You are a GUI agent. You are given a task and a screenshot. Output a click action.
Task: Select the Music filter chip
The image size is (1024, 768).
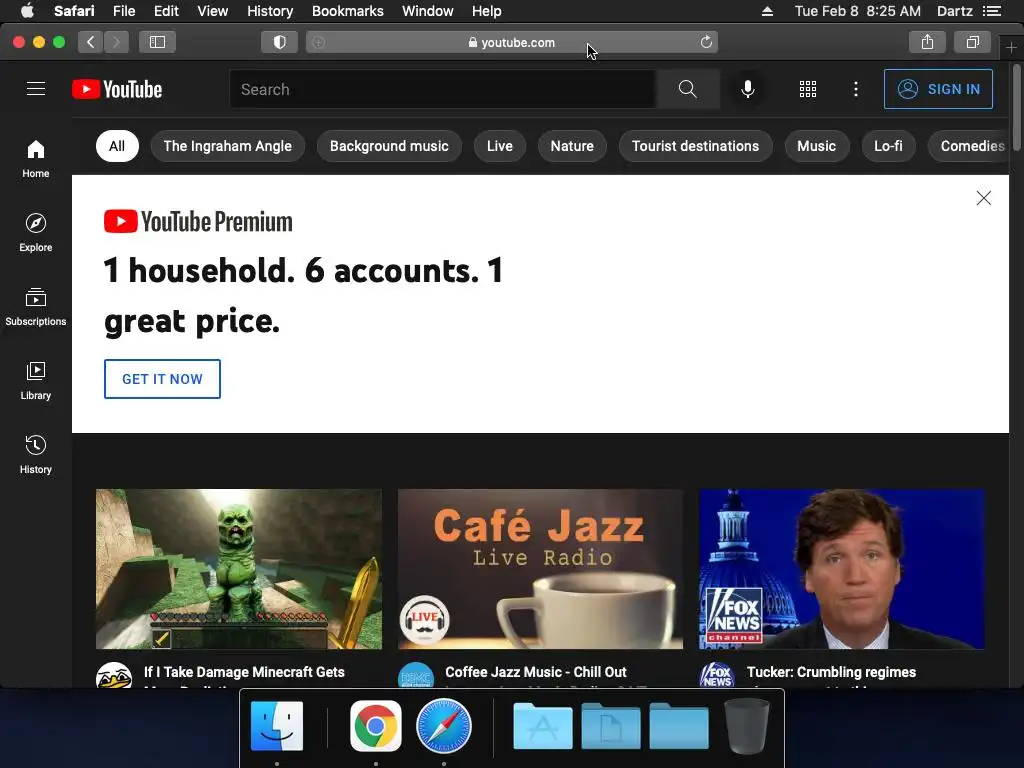816,146
